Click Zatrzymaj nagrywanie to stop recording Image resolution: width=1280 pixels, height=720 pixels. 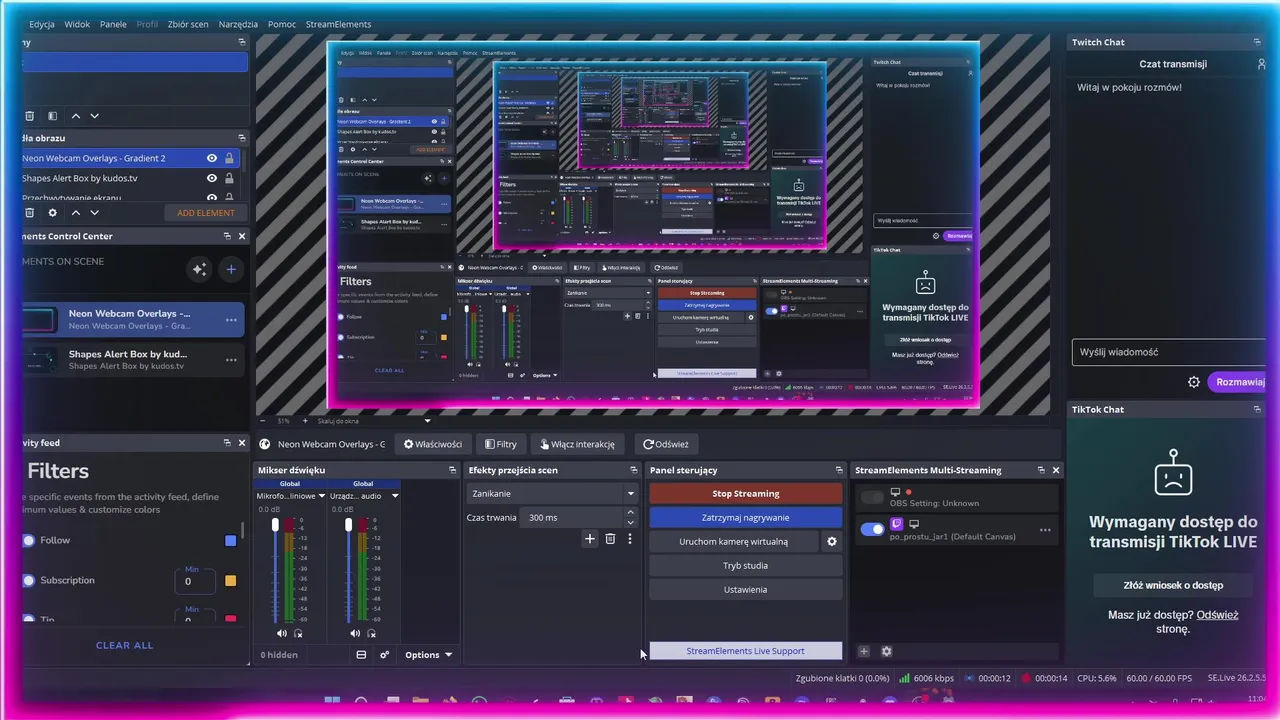pos(746,517)
